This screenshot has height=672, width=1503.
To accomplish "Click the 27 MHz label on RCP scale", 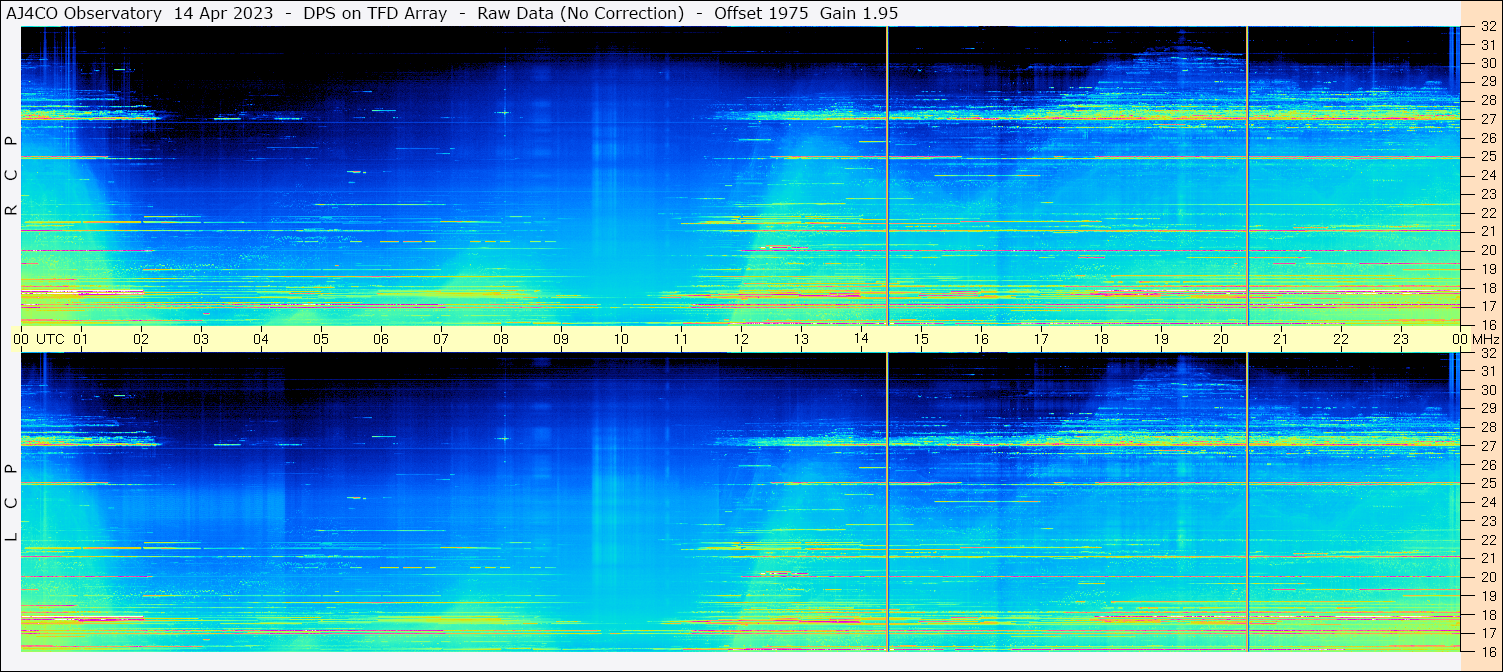I will point(1487,119).
